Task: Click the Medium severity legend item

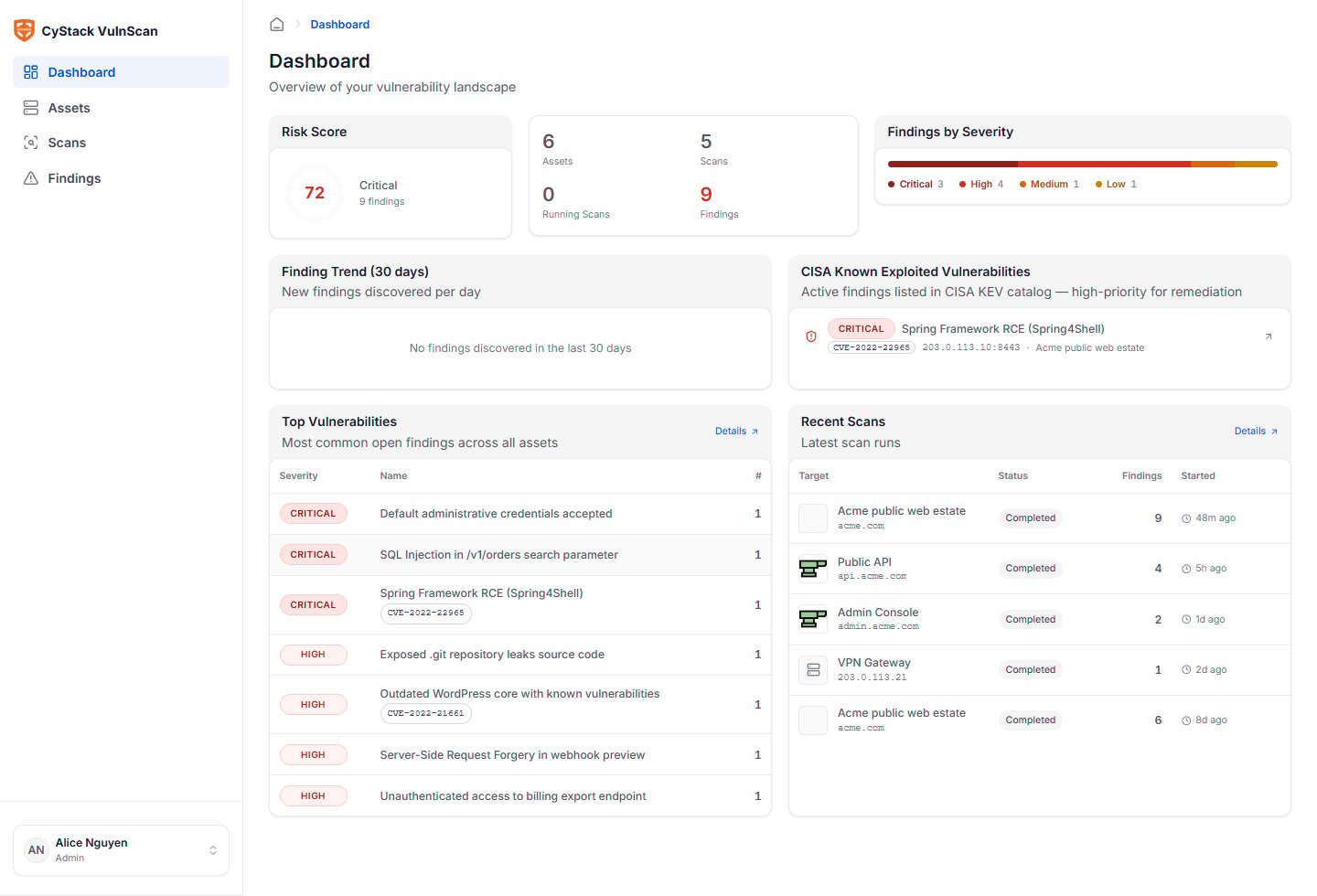Action: (1049, 185)
